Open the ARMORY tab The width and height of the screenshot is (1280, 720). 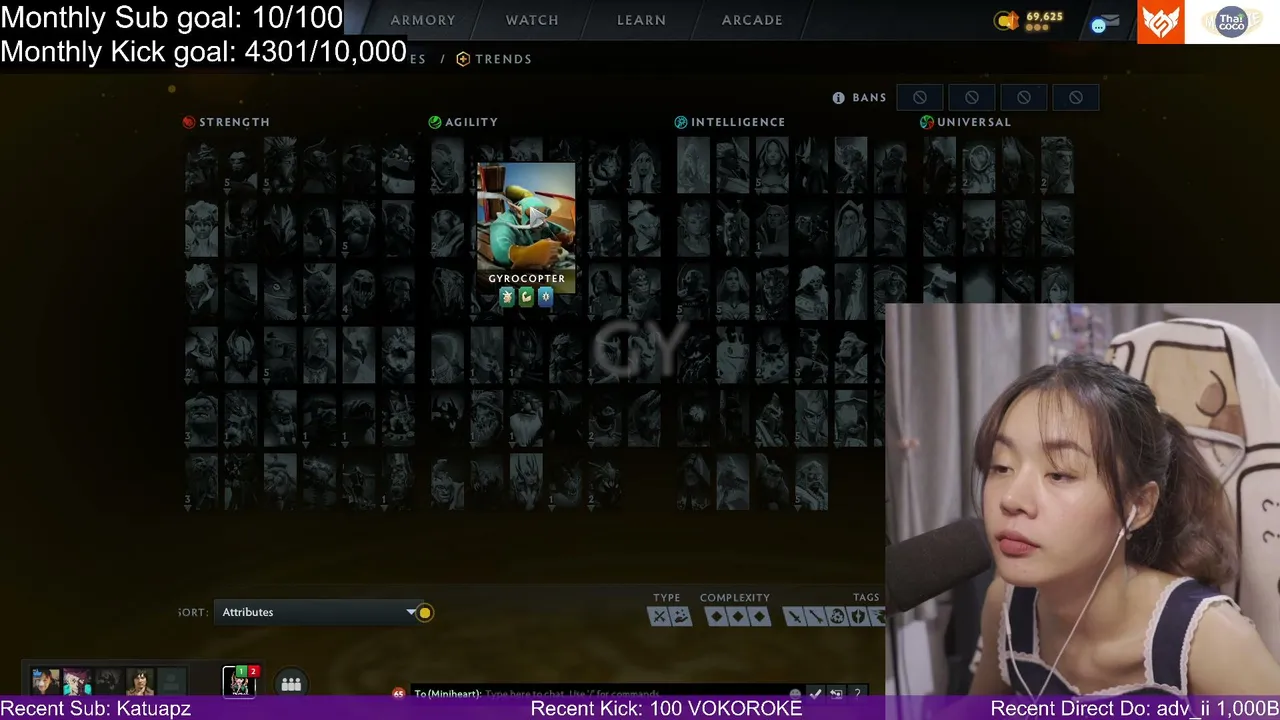423,20
